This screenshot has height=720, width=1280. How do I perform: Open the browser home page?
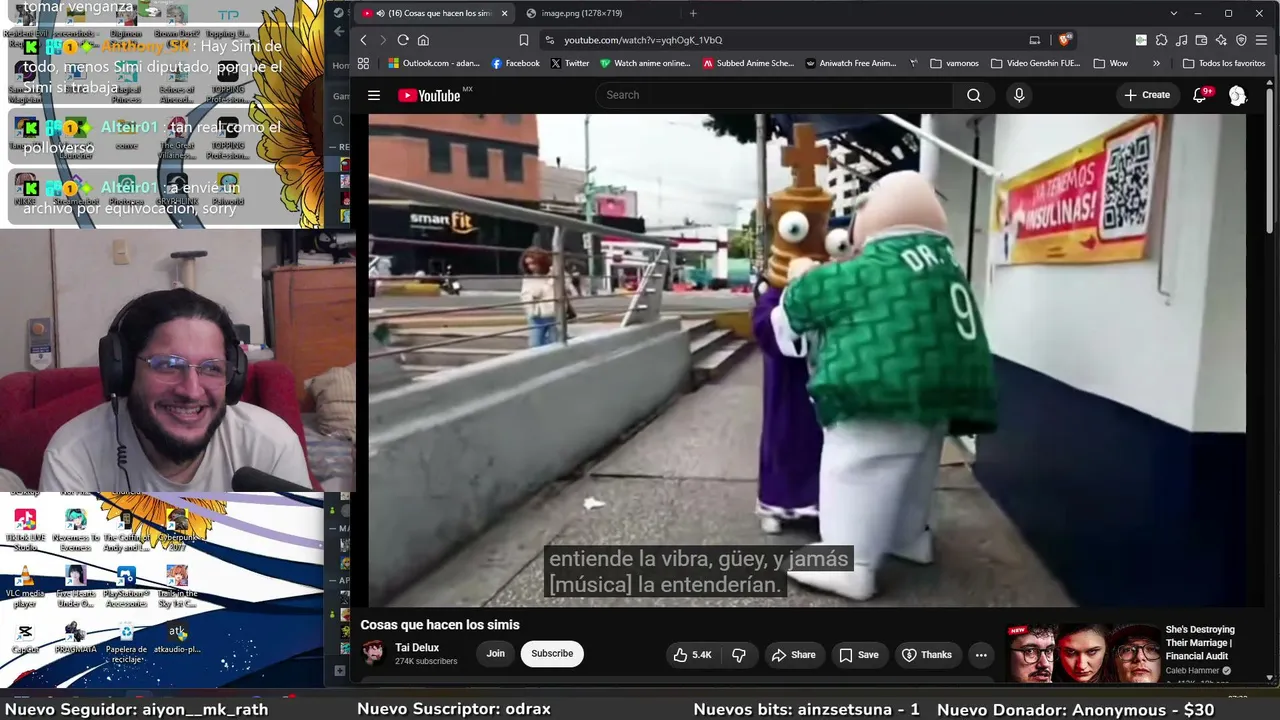(x=423, y=40)
